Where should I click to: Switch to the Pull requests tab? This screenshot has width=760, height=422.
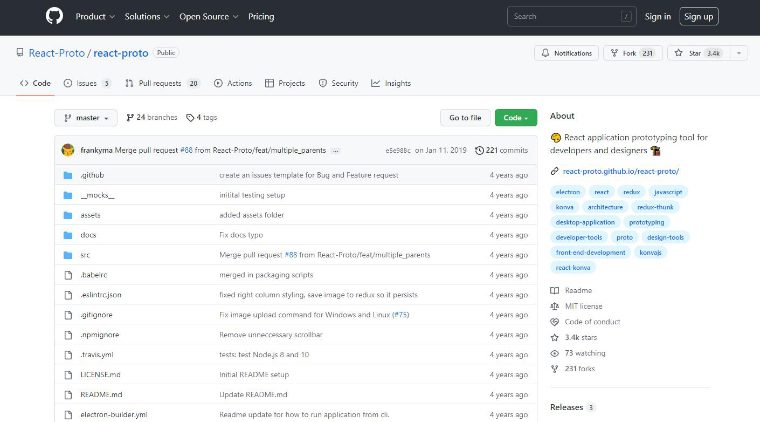coord(162,83)
